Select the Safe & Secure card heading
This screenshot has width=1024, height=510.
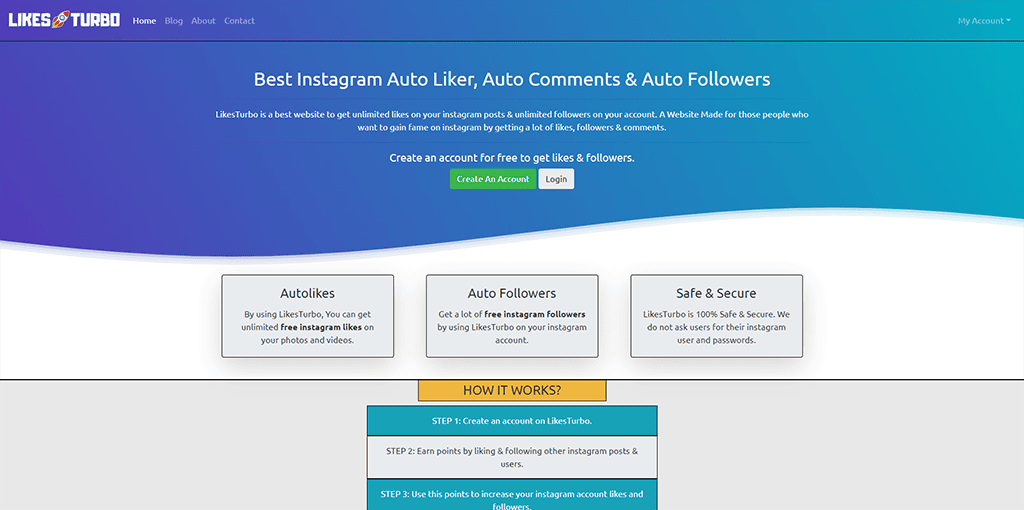pyautogui.click(x=716, y=293)
